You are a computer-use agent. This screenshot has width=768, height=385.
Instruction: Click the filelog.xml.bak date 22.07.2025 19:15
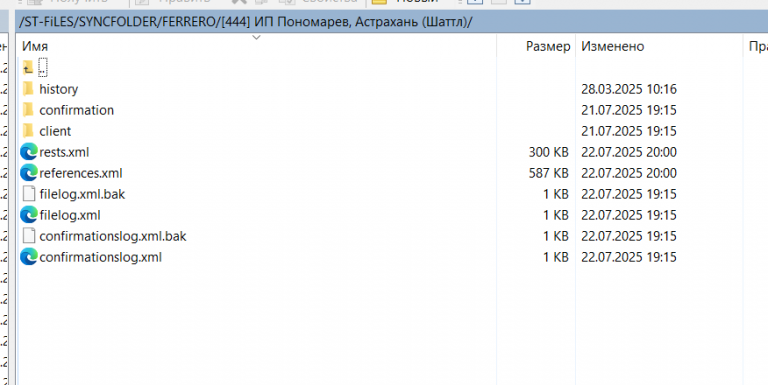pos(629,194)
